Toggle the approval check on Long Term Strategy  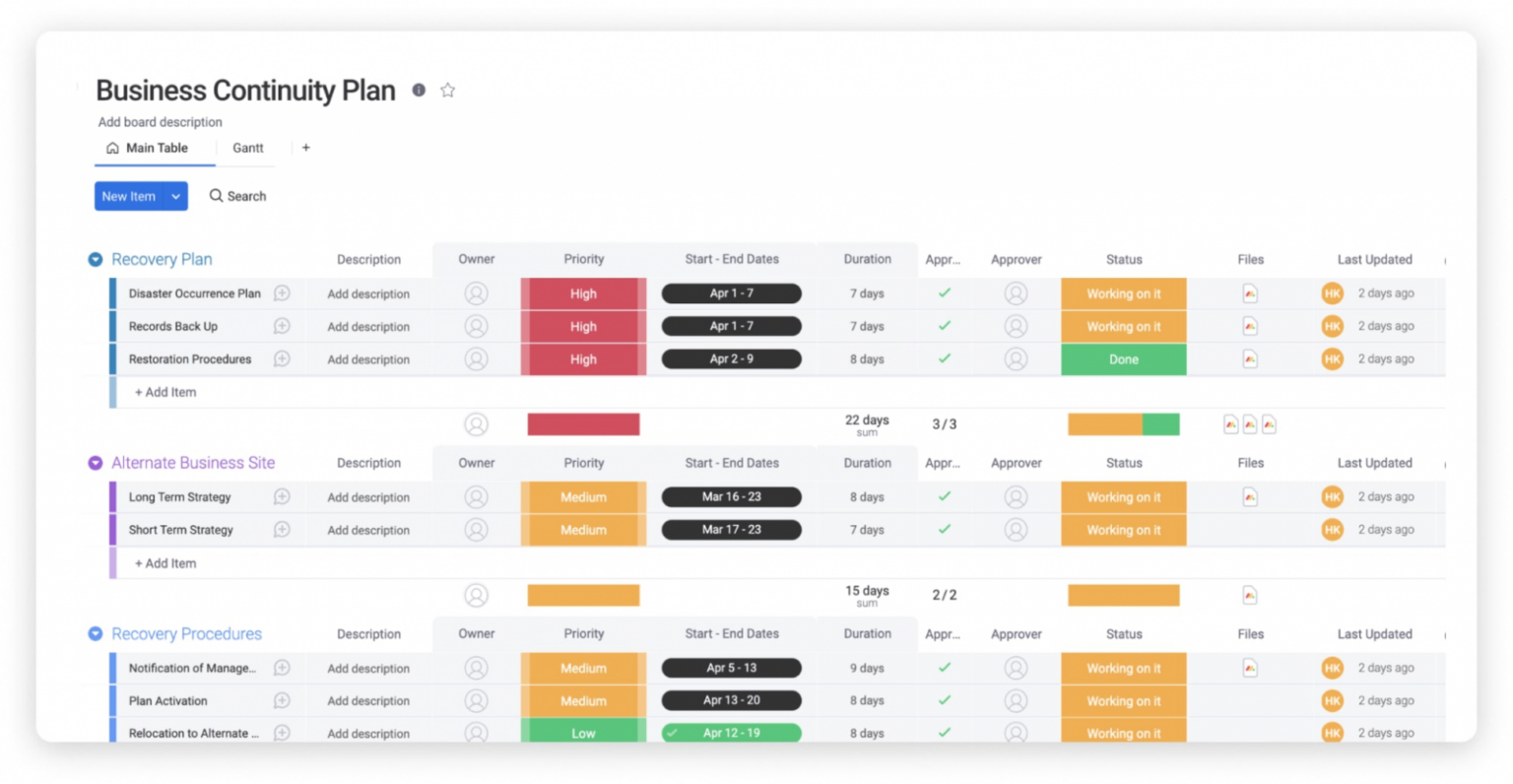944,496
